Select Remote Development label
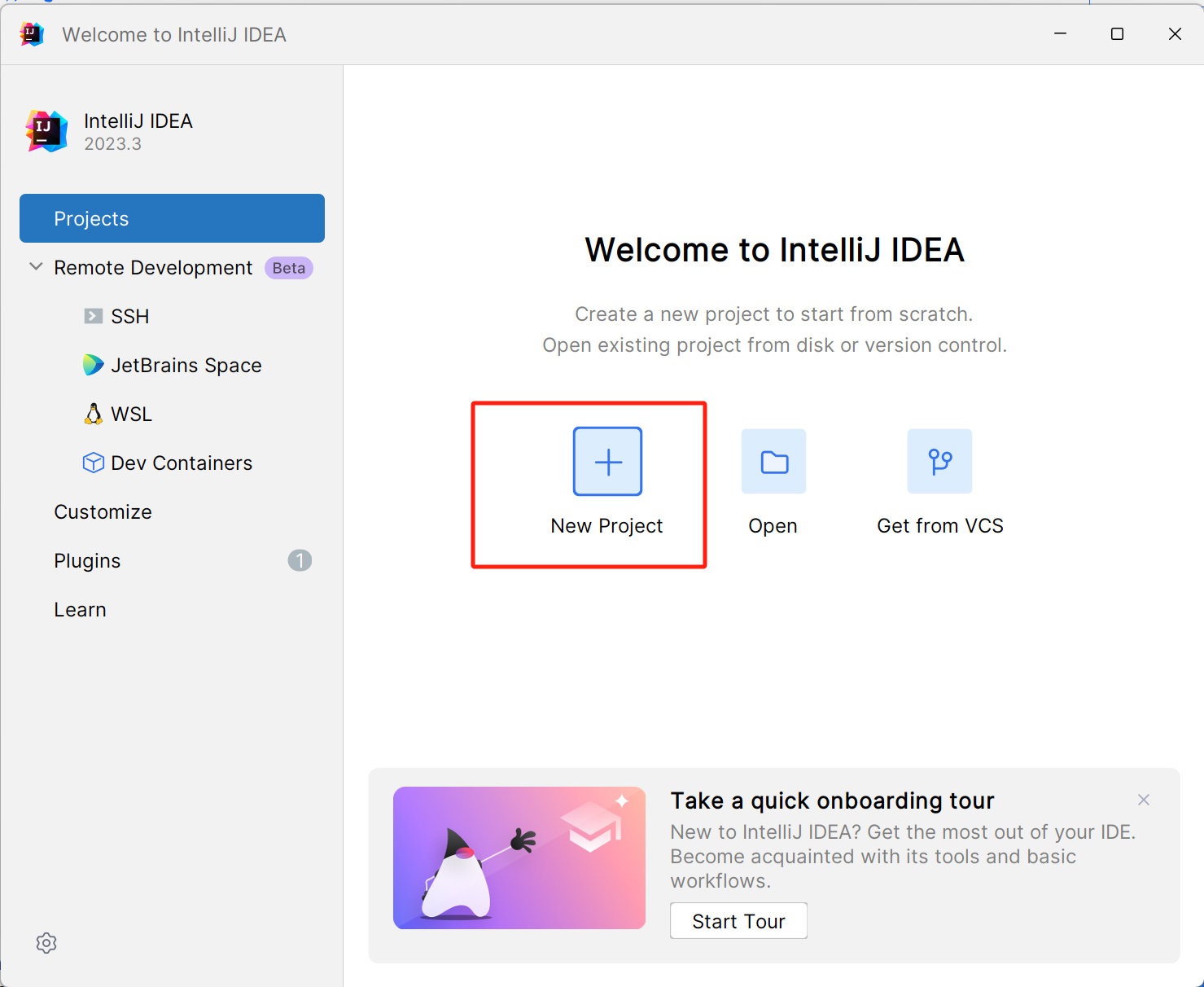Image resolution: width=1204 pixels, height=987 pixels. point(153,268)
